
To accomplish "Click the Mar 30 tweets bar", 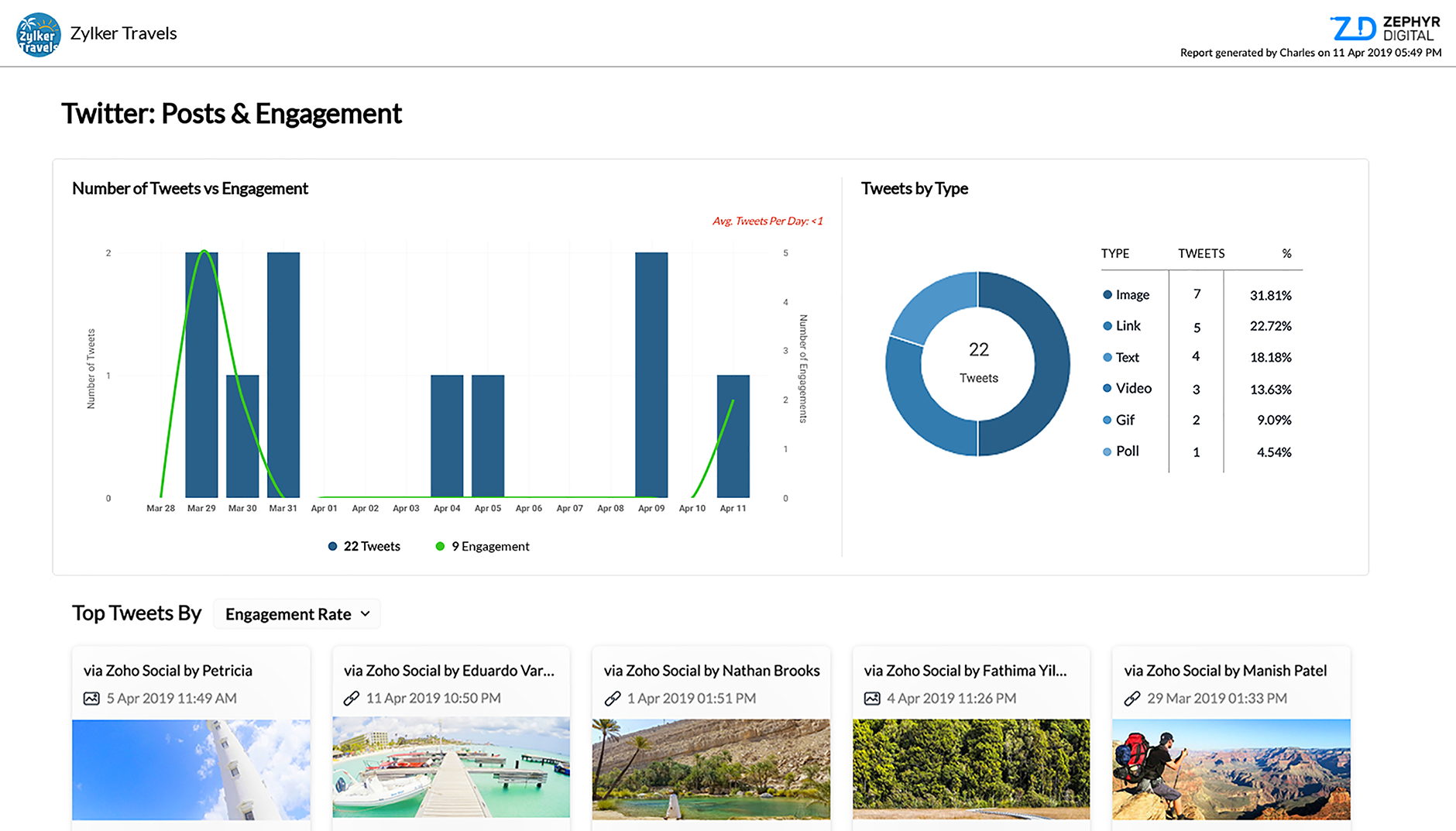I will pos(242,436).
